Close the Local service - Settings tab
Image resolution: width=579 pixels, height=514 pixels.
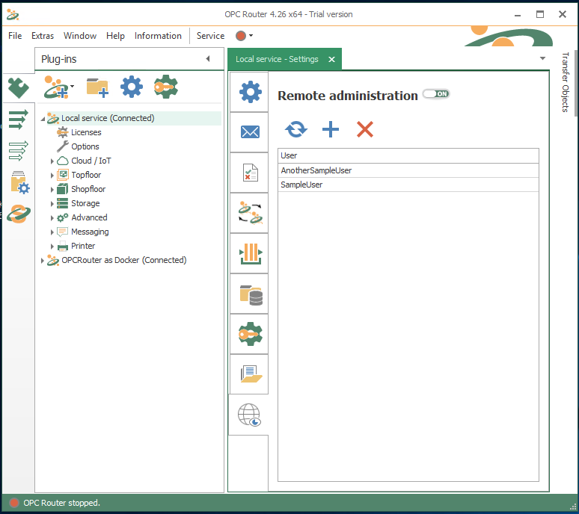tap(332, 59)
